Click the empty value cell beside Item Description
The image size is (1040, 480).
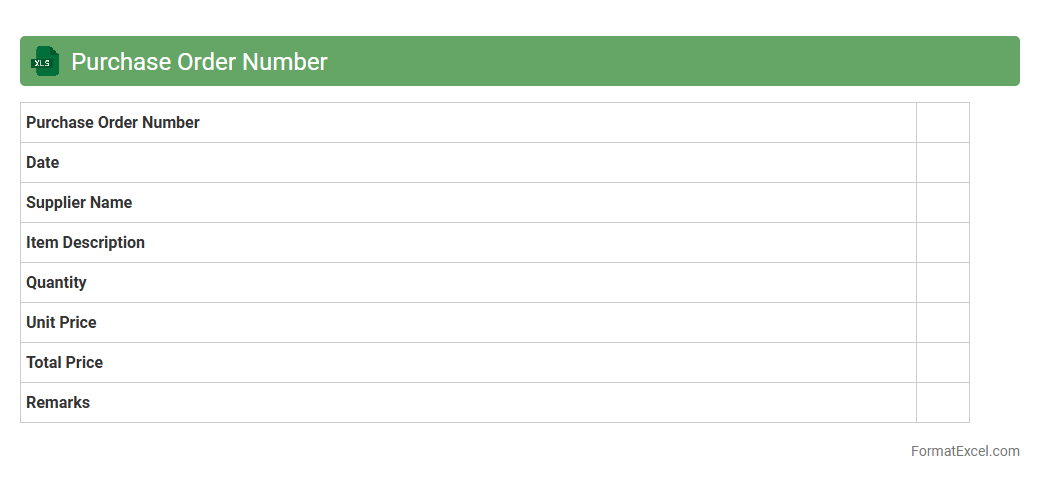pyautogui.click(x=942, y=242)
